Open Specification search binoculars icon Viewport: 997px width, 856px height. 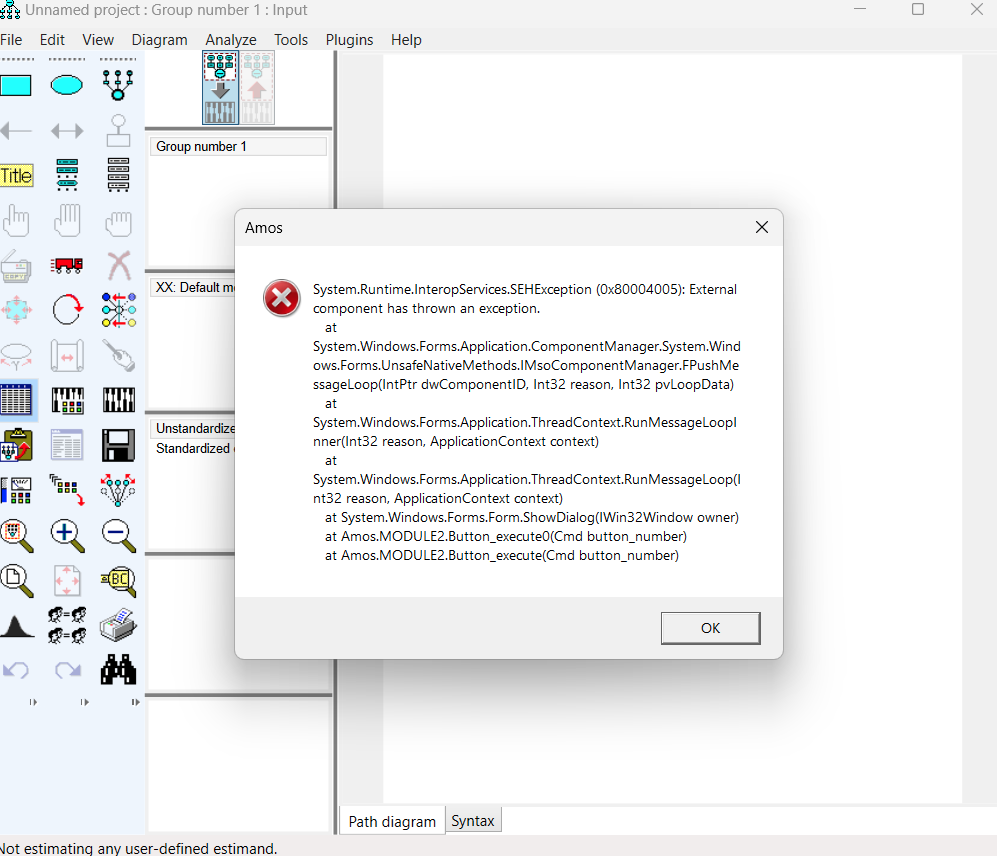[x=118, y=670]
